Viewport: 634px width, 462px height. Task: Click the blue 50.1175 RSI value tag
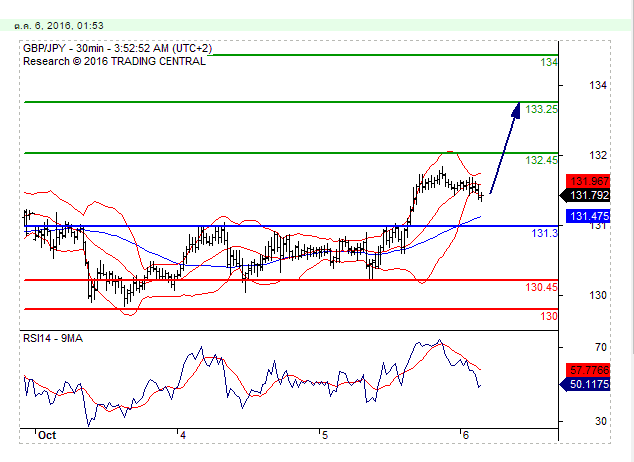coord(585,384)
